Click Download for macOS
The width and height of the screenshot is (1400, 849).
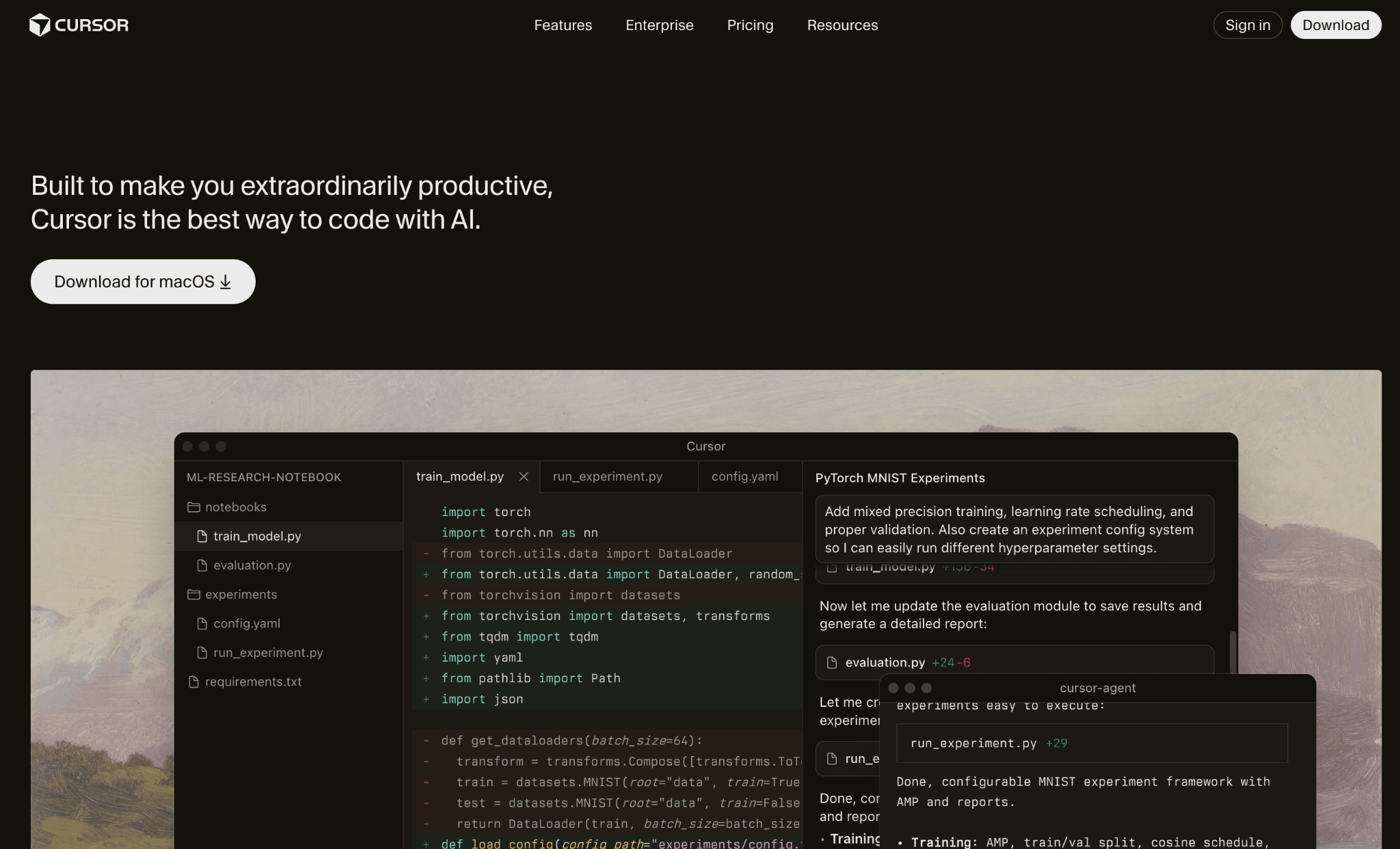point(142,281)
